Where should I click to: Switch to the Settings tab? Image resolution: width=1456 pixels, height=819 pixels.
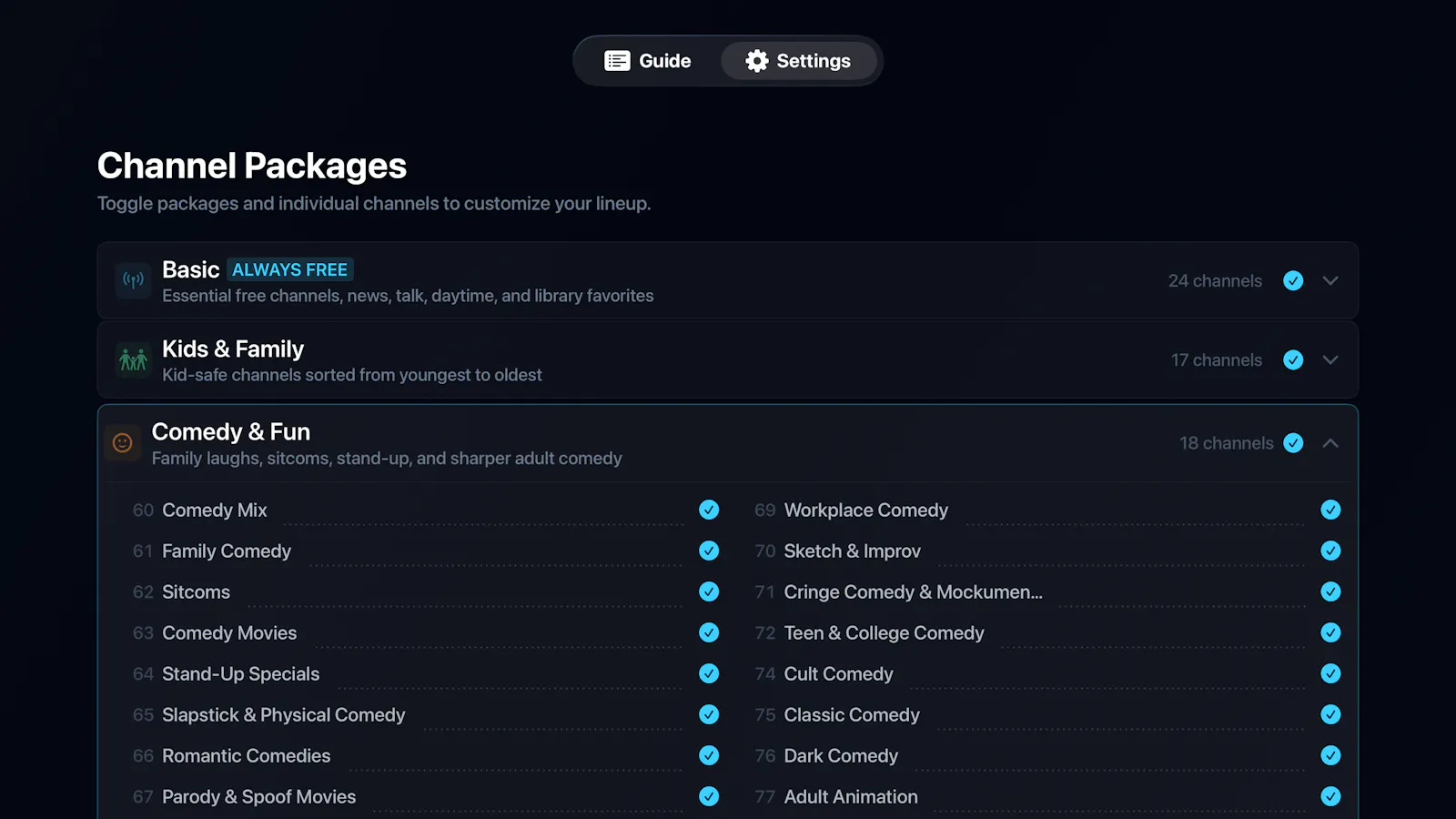pos(798,61)
